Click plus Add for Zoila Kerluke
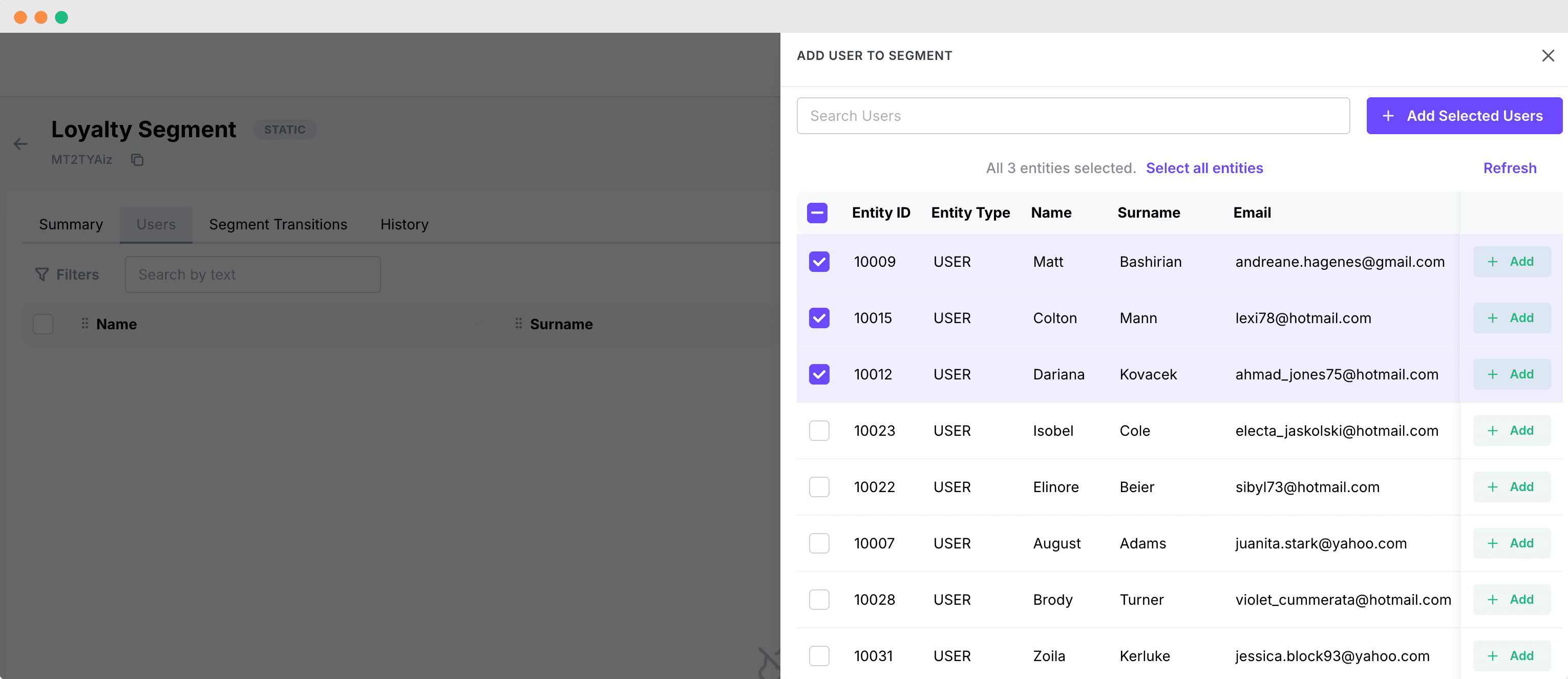This screenshot has height=679, width=1568. [1511, 656]
